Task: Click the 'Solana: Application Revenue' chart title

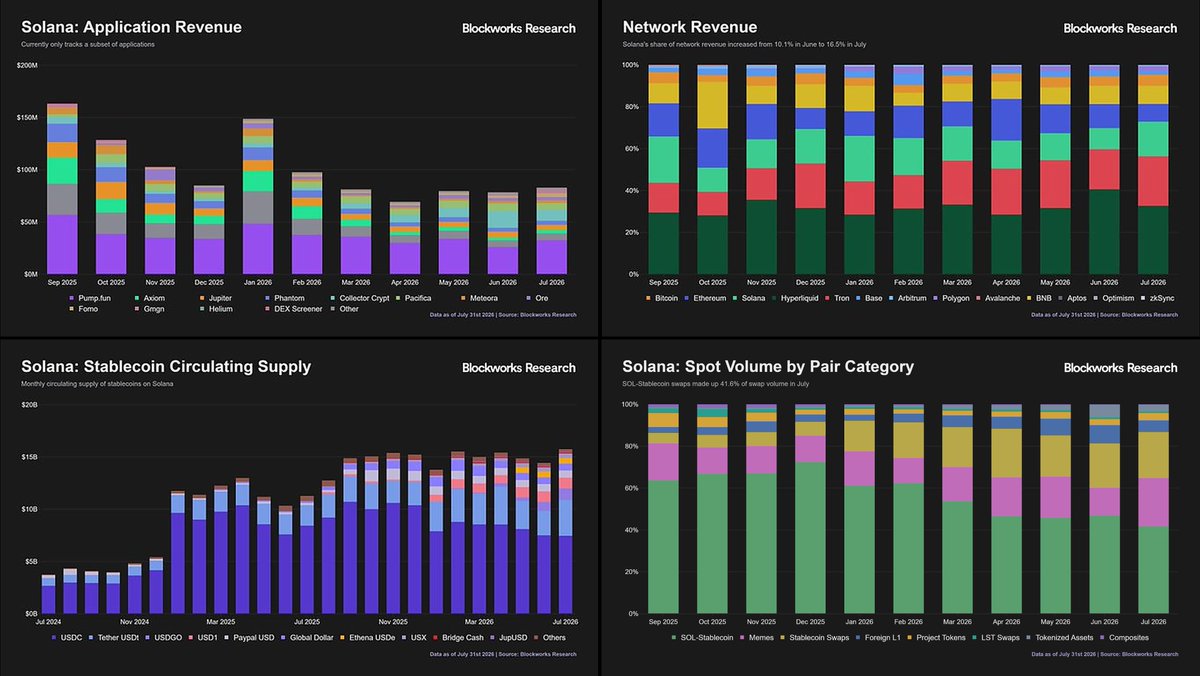Action: (132, 28)
